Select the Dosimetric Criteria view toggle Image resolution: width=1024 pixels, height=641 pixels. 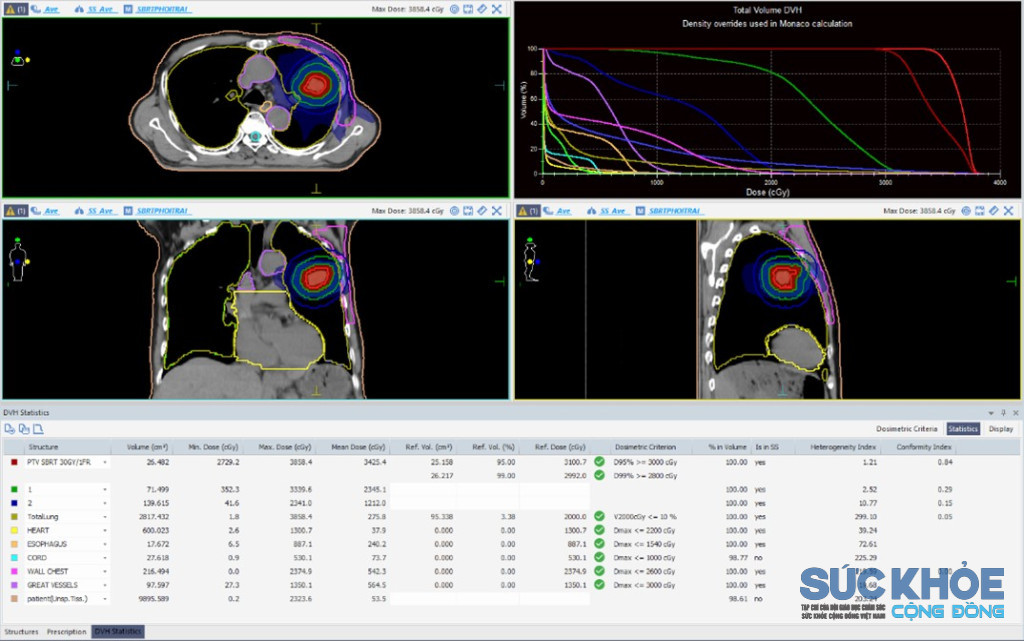pos(906,429)
